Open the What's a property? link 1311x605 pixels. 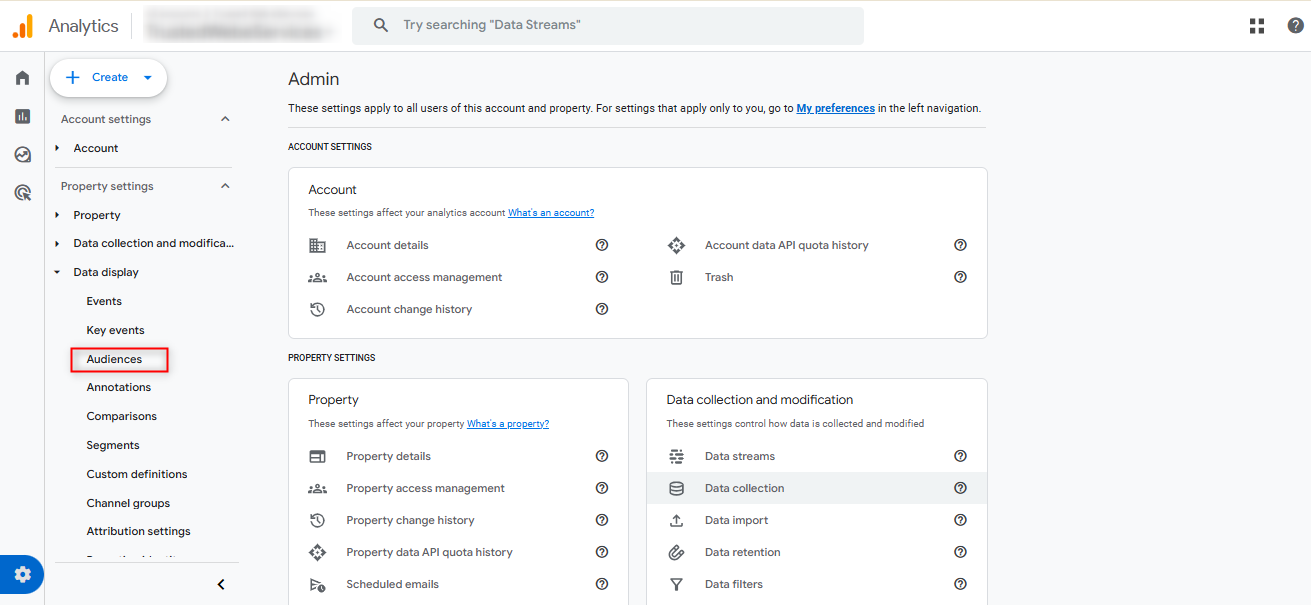coord(508,424)
